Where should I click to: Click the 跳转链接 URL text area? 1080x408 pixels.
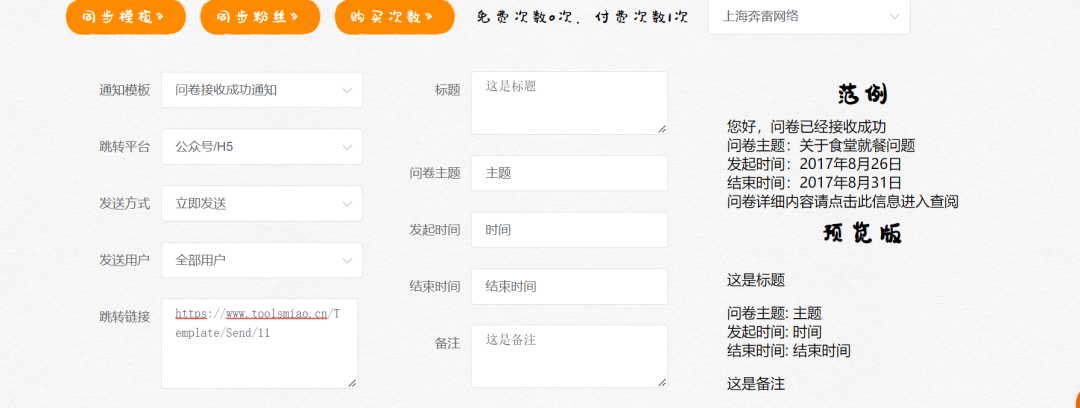point(260,343)
